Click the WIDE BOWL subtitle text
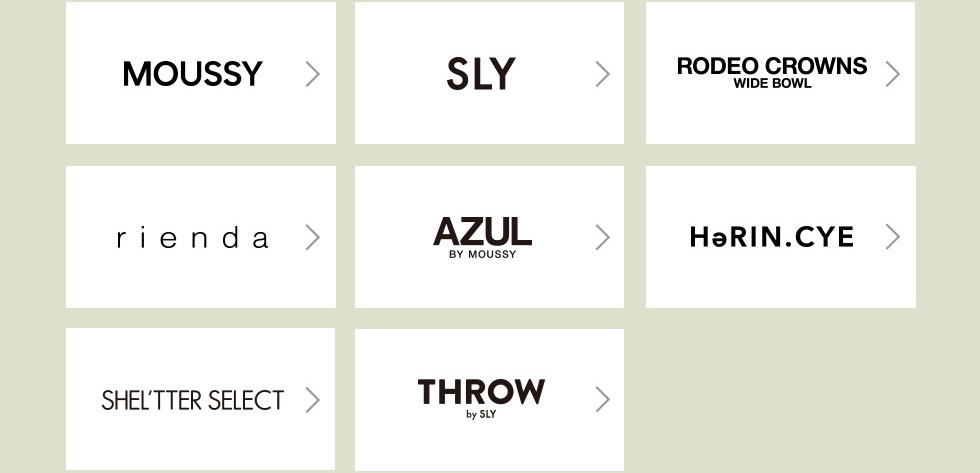980x473 pixels. click(x=772, y=84)
